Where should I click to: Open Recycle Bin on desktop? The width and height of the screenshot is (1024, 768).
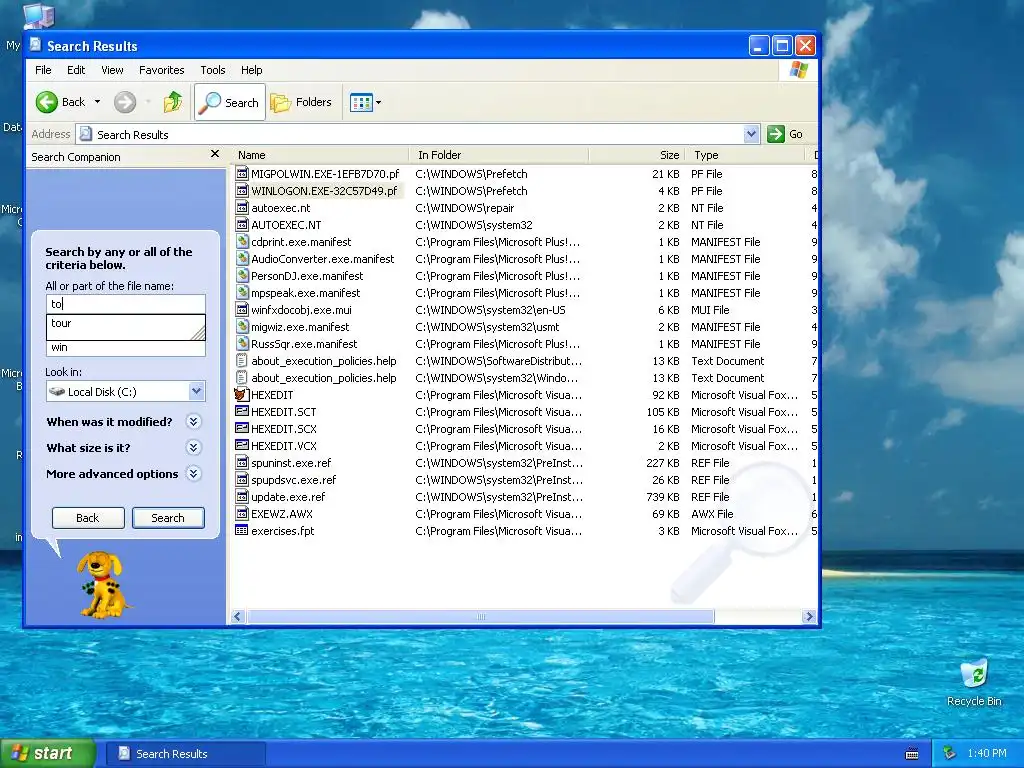coord(974,683)
